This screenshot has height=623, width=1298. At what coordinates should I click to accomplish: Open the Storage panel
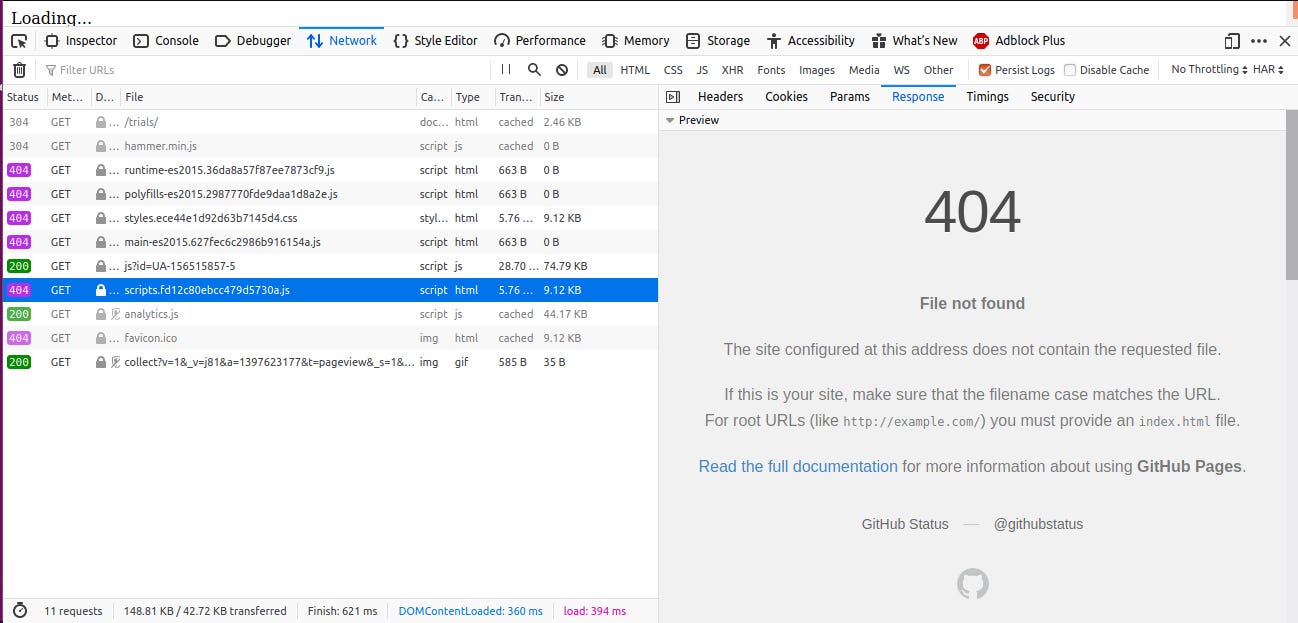click(717, 41)
